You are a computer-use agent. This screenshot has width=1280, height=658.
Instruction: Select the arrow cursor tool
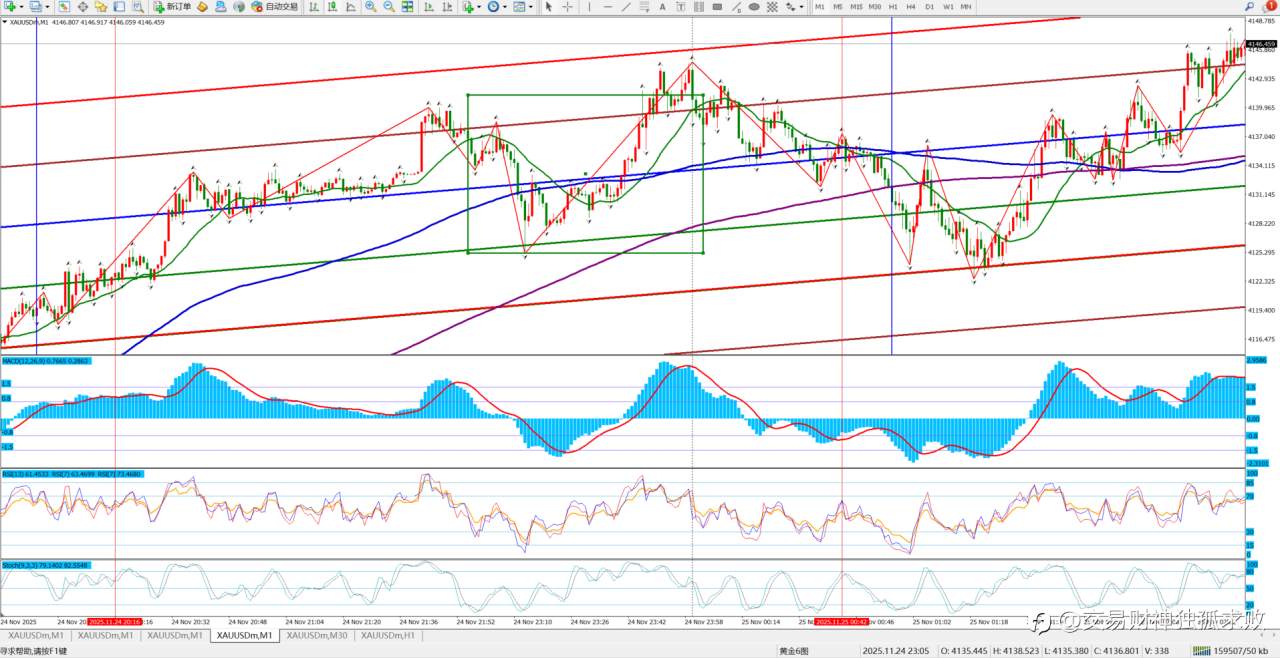tap(549, 6)
